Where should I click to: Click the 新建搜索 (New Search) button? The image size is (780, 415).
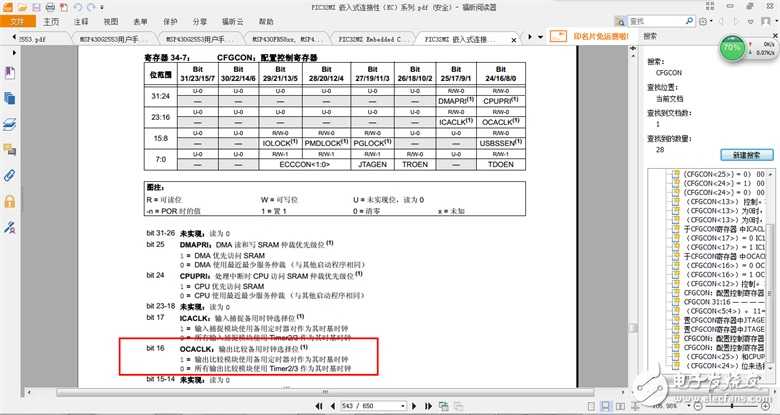point(747,155)
